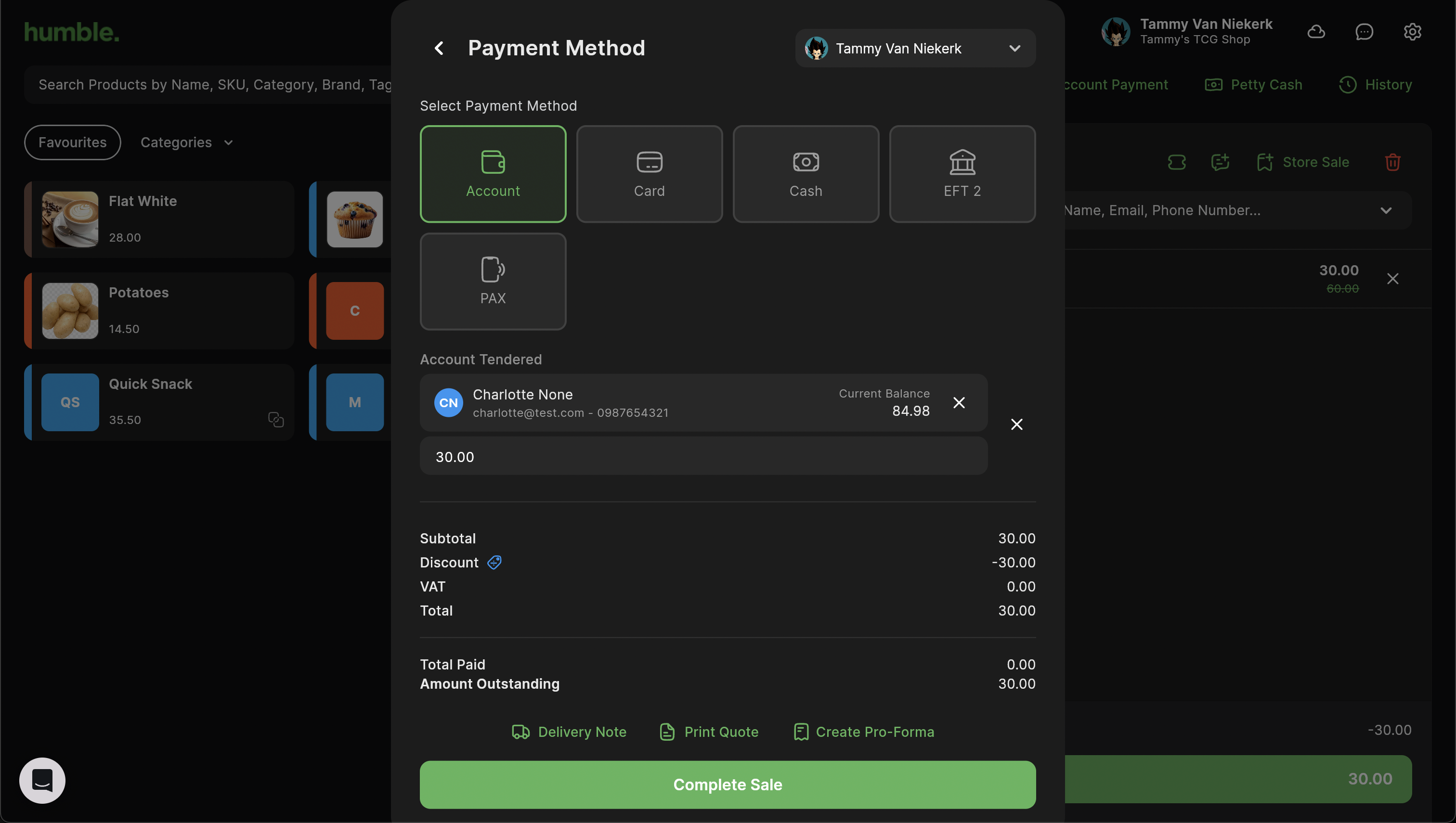Select the Cash payment method

pos(805,174)
